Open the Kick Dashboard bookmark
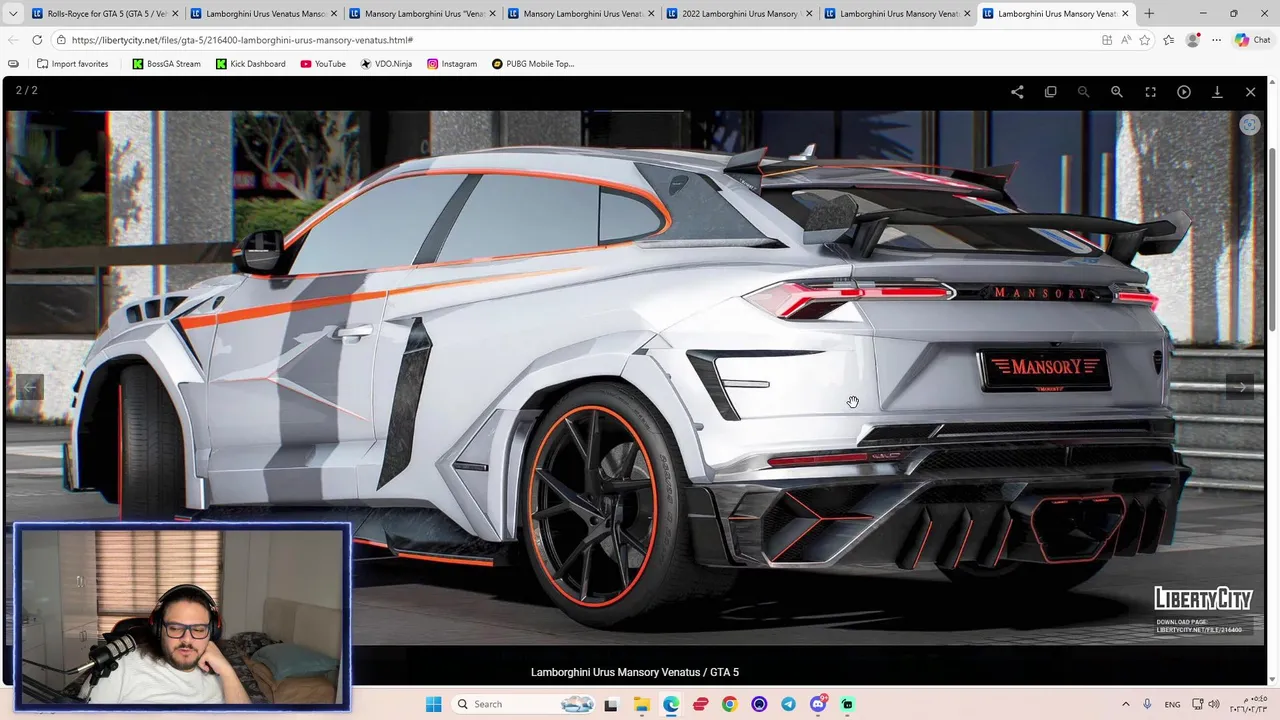 point(250,64)
